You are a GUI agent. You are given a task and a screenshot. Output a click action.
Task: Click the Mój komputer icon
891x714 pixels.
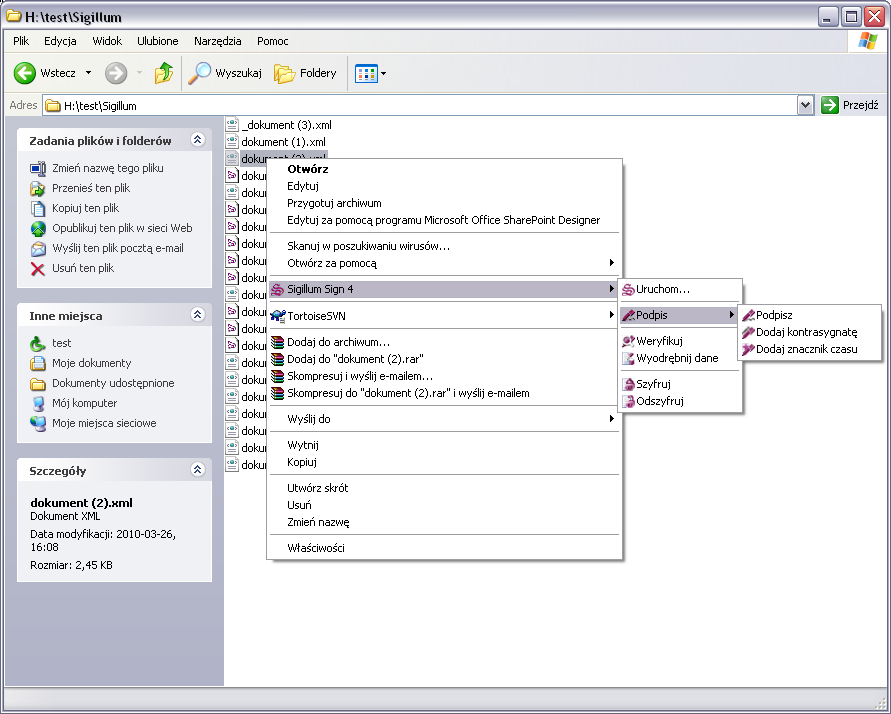tap(38, 403)
